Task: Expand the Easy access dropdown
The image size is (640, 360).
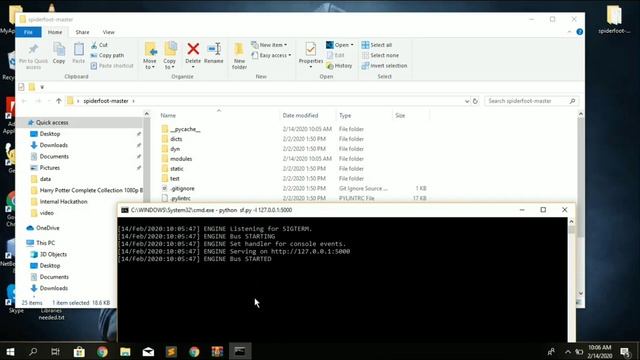Action: tap(271, 55)
